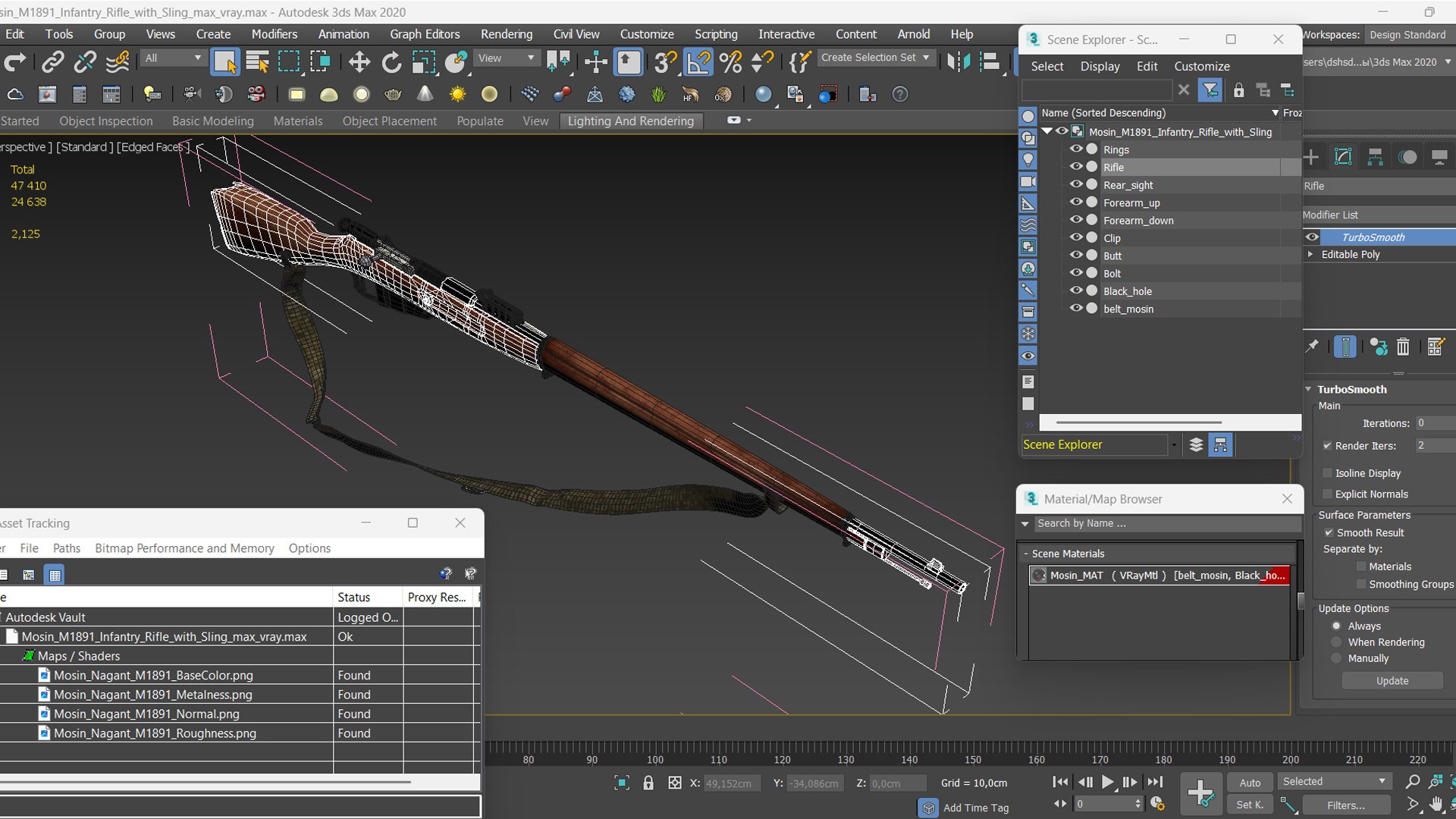Click the help question mark icon
1456x819 pixels.
[900, 94]
